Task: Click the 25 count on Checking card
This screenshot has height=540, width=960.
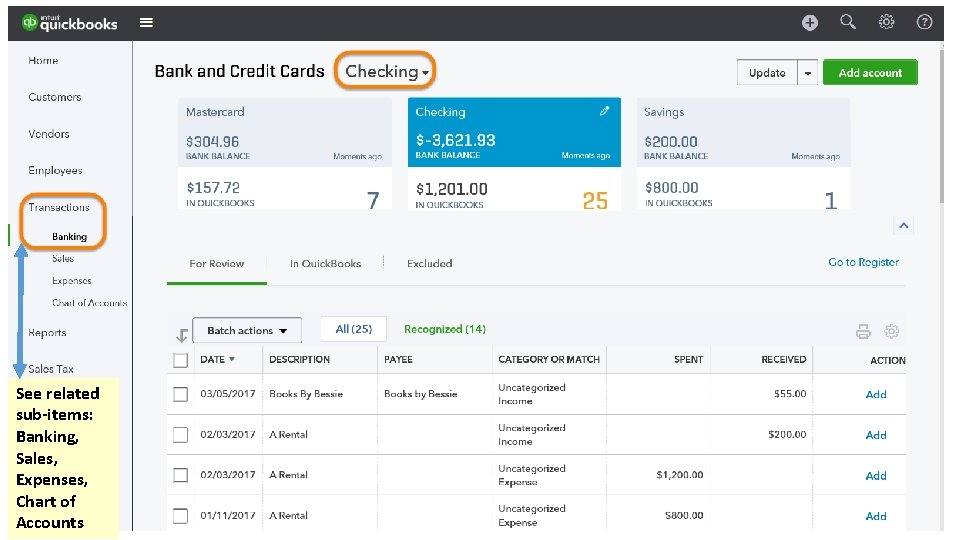Action: (x=595, y=201)
